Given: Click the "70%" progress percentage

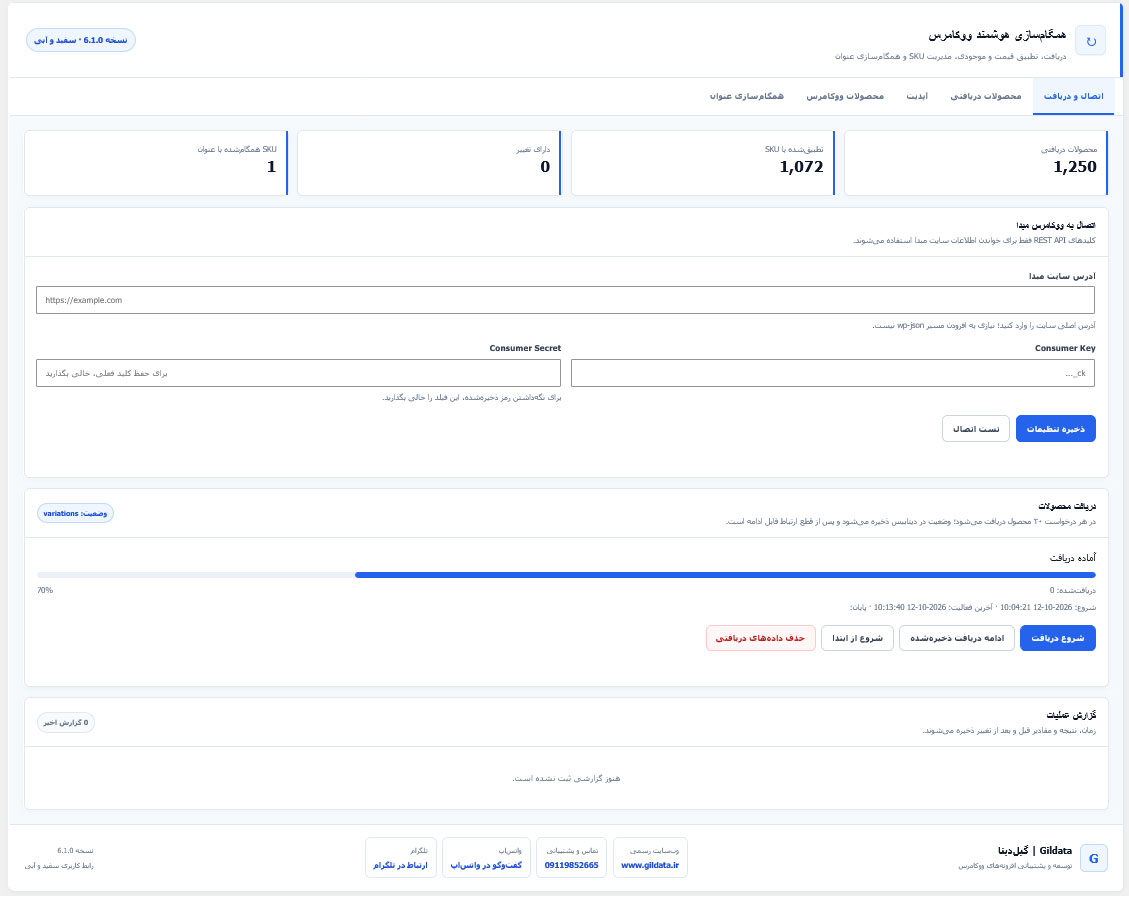Looking at the screenshot, I should [45, 590].
